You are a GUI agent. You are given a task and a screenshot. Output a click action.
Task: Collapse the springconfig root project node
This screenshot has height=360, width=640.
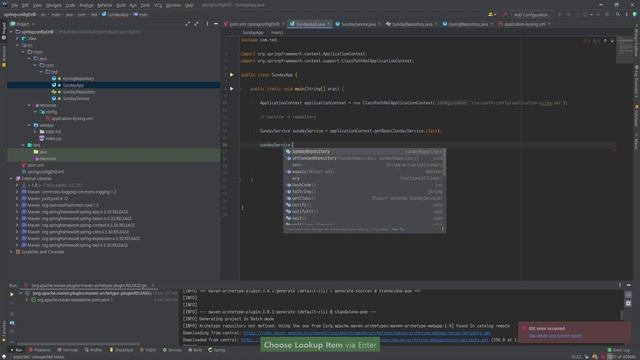11,31
